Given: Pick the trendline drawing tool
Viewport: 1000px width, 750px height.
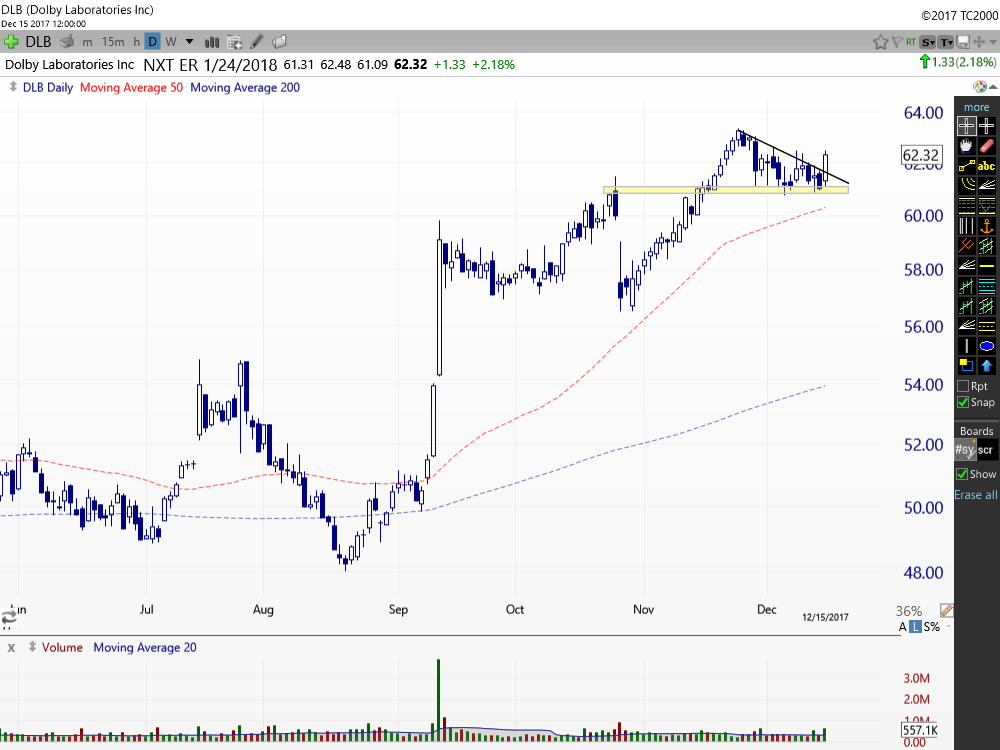Looking at the screenshot, I should [966, 166].
